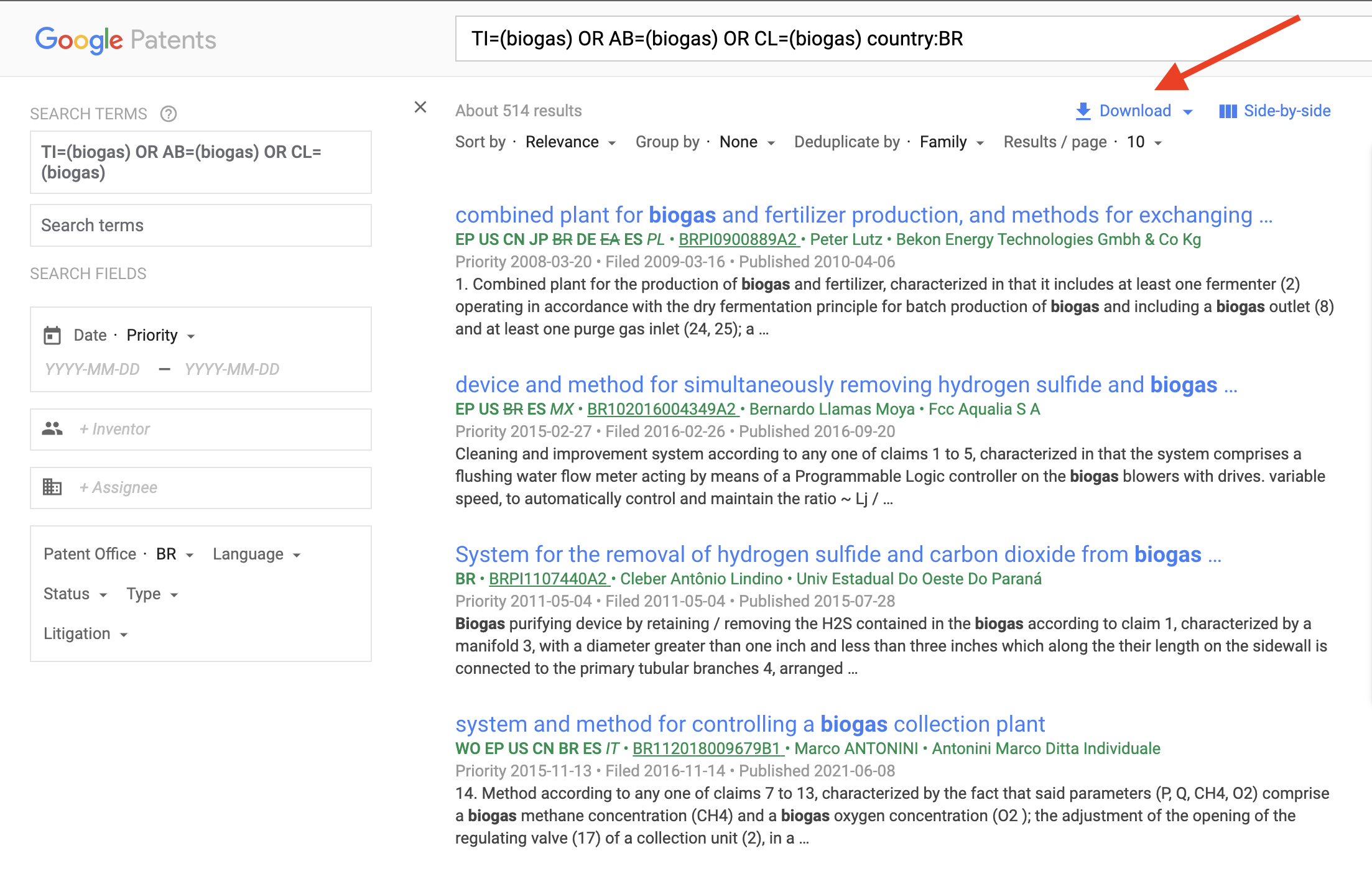Viewport: 1372px width, 879px height.
Task: Open device for removing hydrogen sulfide result
Action: click(x=846, y=385)
